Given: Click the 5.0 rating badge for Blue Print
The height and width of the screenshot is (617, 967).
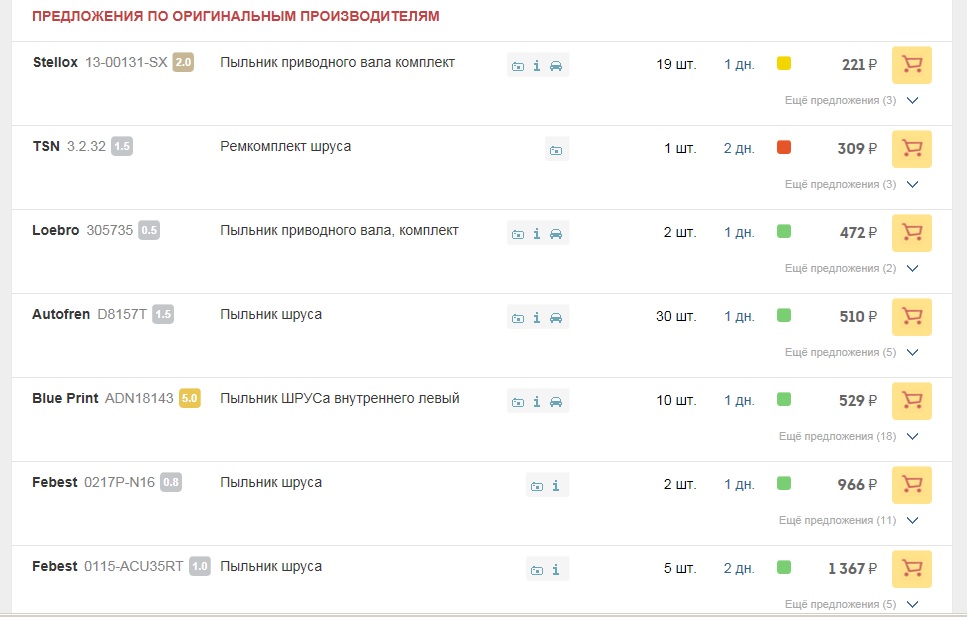Looking at the screenshot, I should click(189, 398).
